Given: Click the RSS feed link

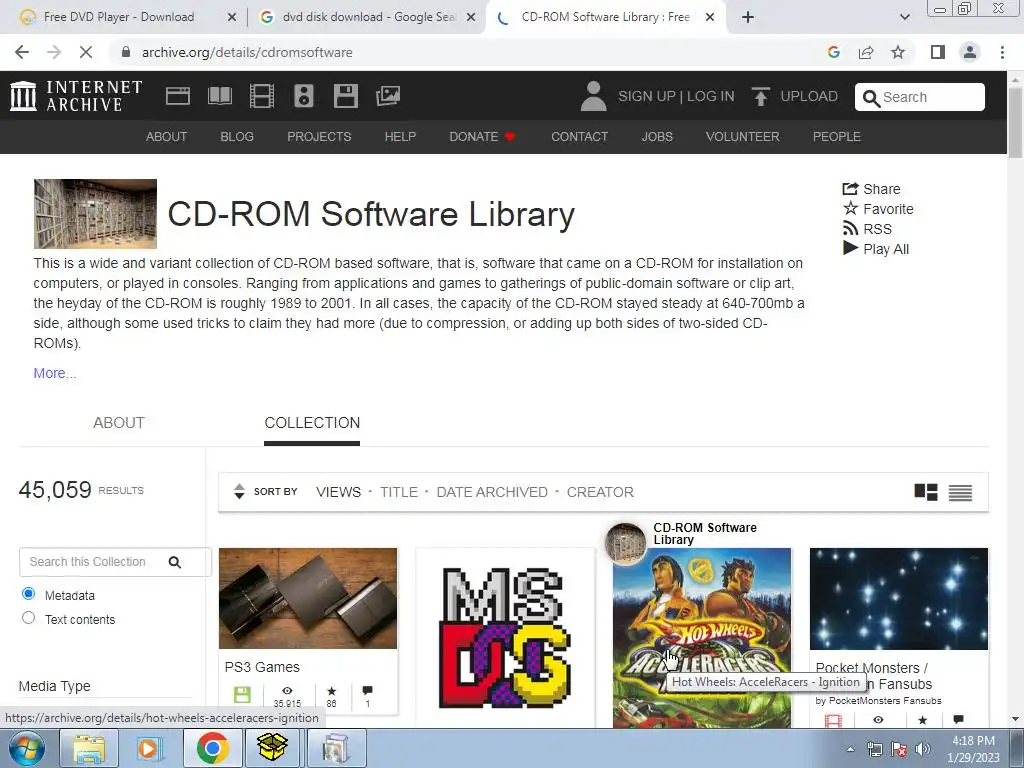Looking at the screenshot, I should [867, 229].
